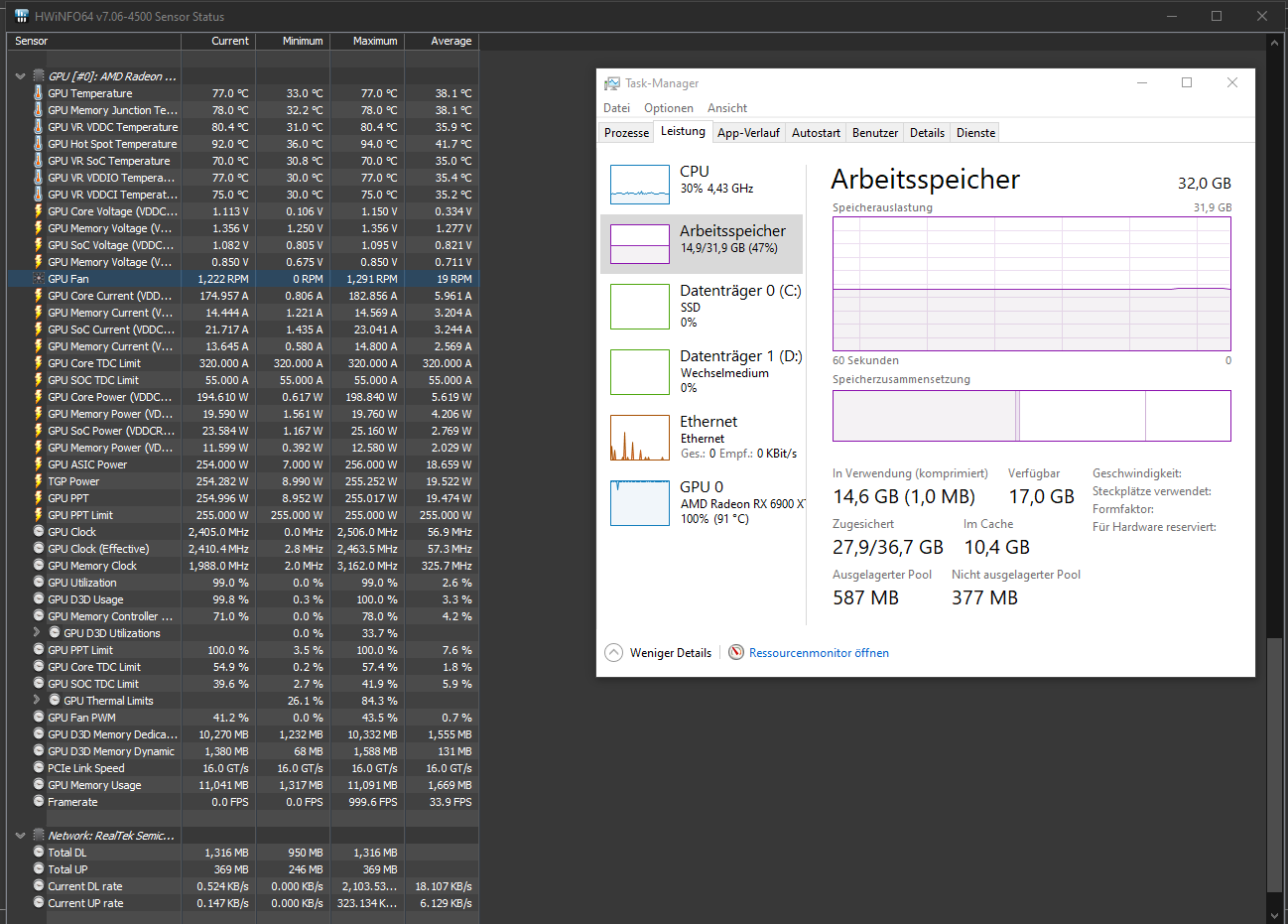Switch to the Details tab
Viewport: 1288px width, 924px height.
927,133
